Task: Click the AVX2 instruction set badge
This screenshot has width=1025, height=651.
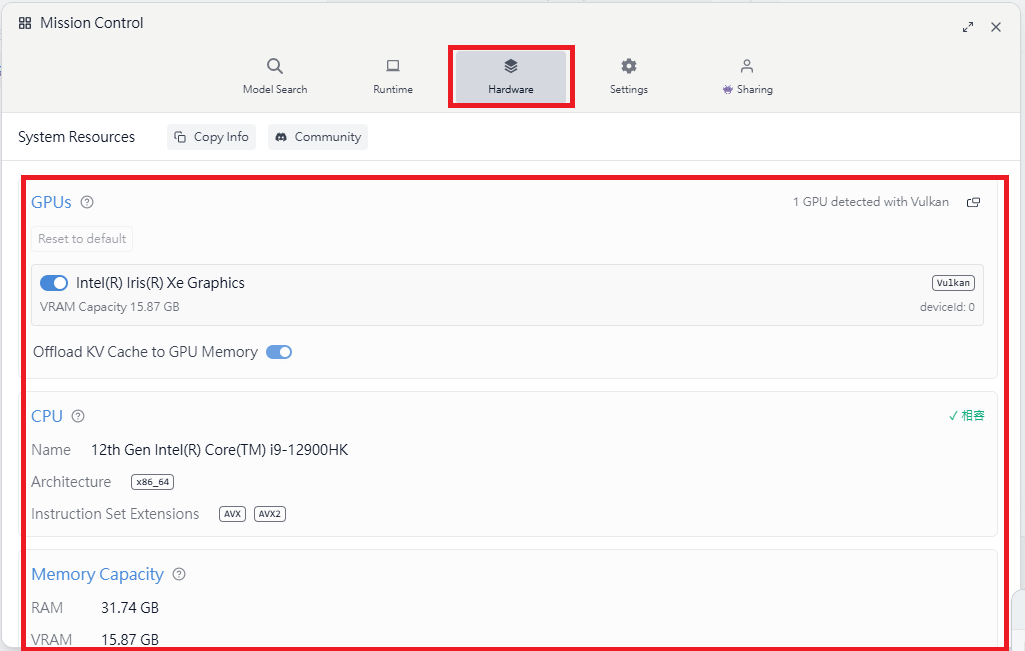Action: [269, 514]
